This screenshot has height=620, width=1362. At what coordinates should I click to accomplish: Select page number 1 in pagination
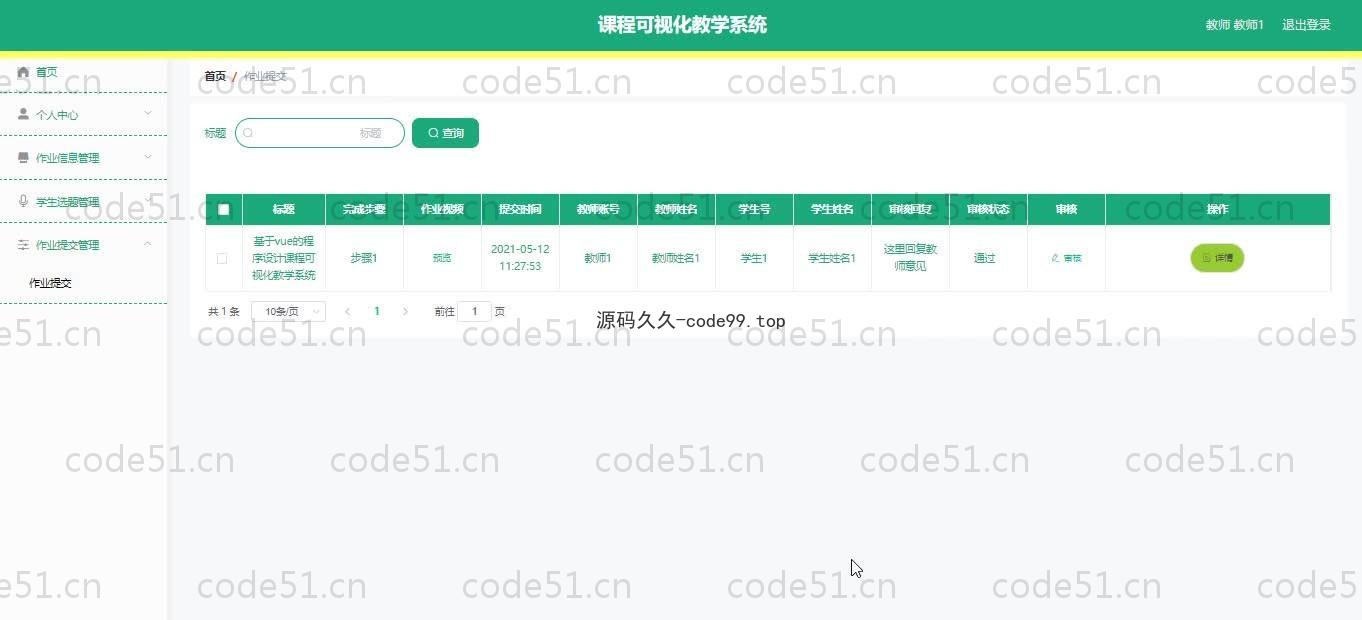[377, 311]
